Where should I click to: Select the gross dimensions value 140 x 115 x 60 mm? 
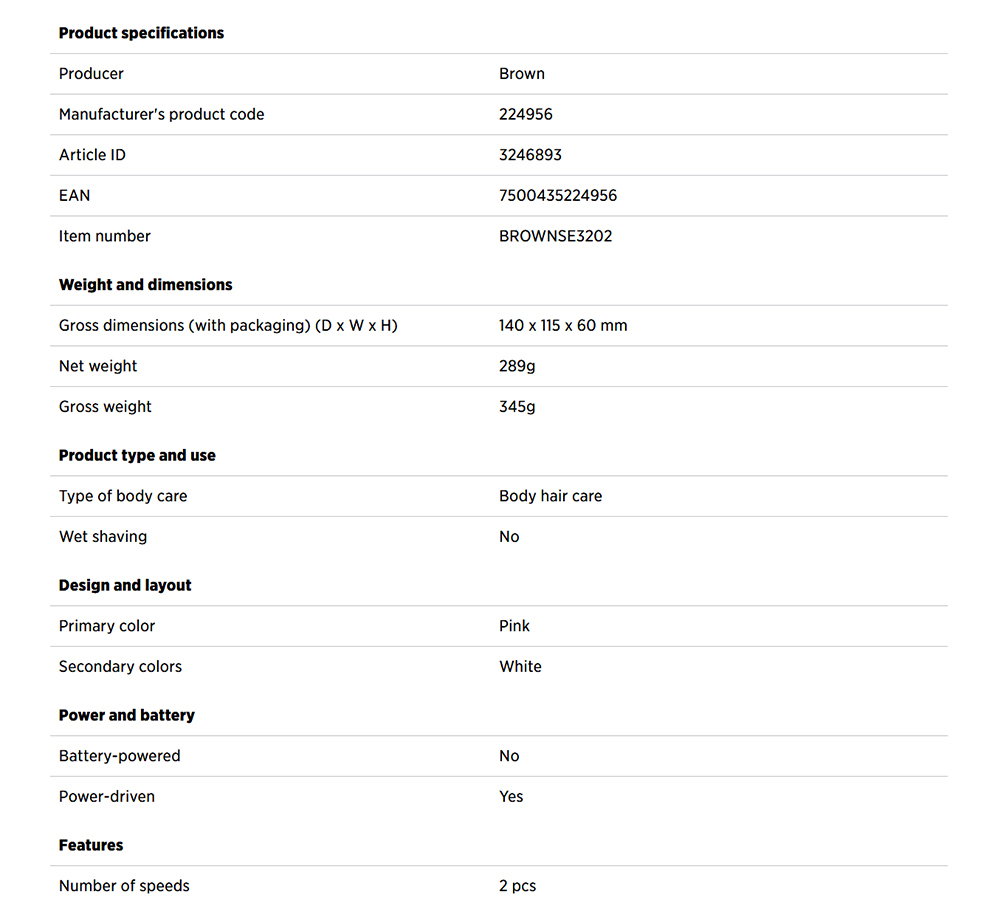click(563, 326)
